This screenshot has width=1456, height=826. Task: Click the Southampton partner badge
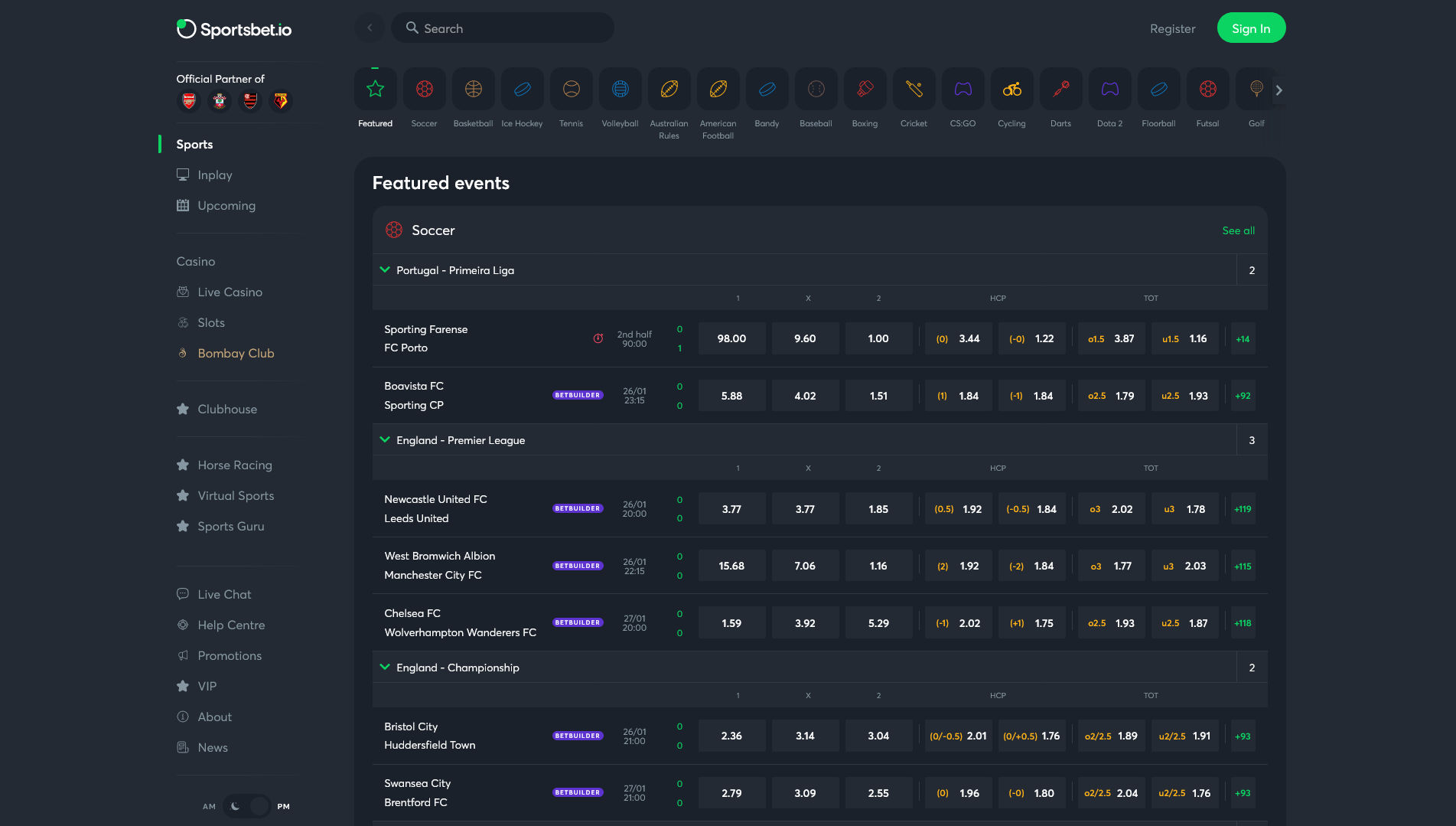coord(220,100)
